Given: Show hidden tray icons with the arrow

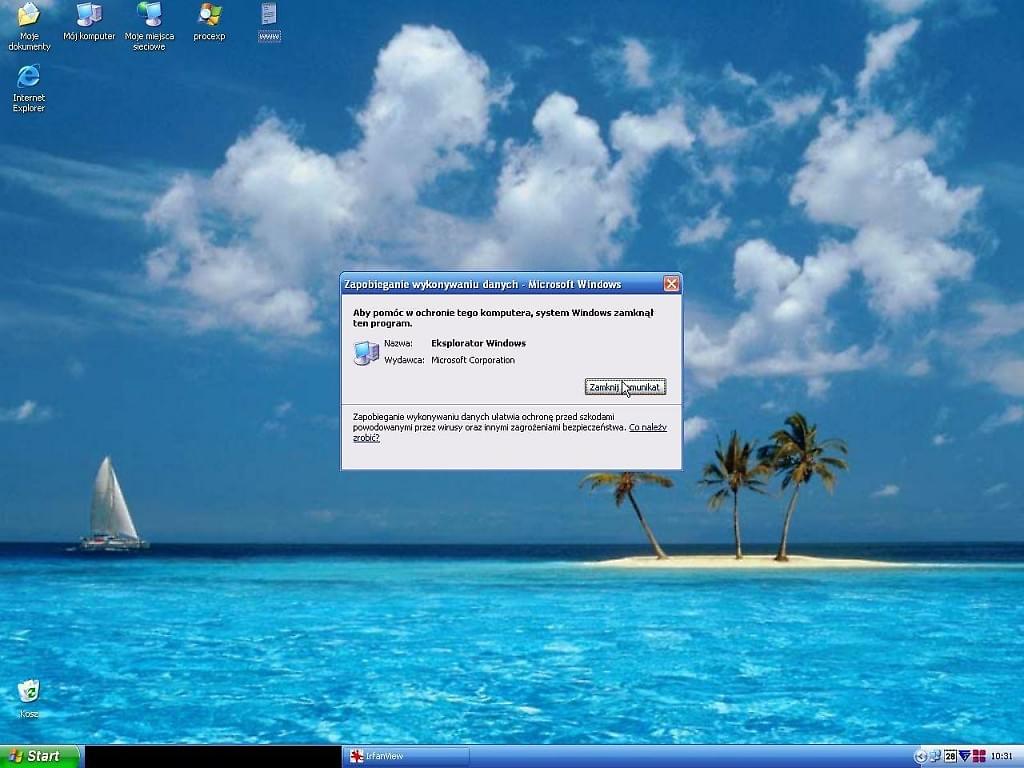Looking at the screenshot, I should (921, 756).
